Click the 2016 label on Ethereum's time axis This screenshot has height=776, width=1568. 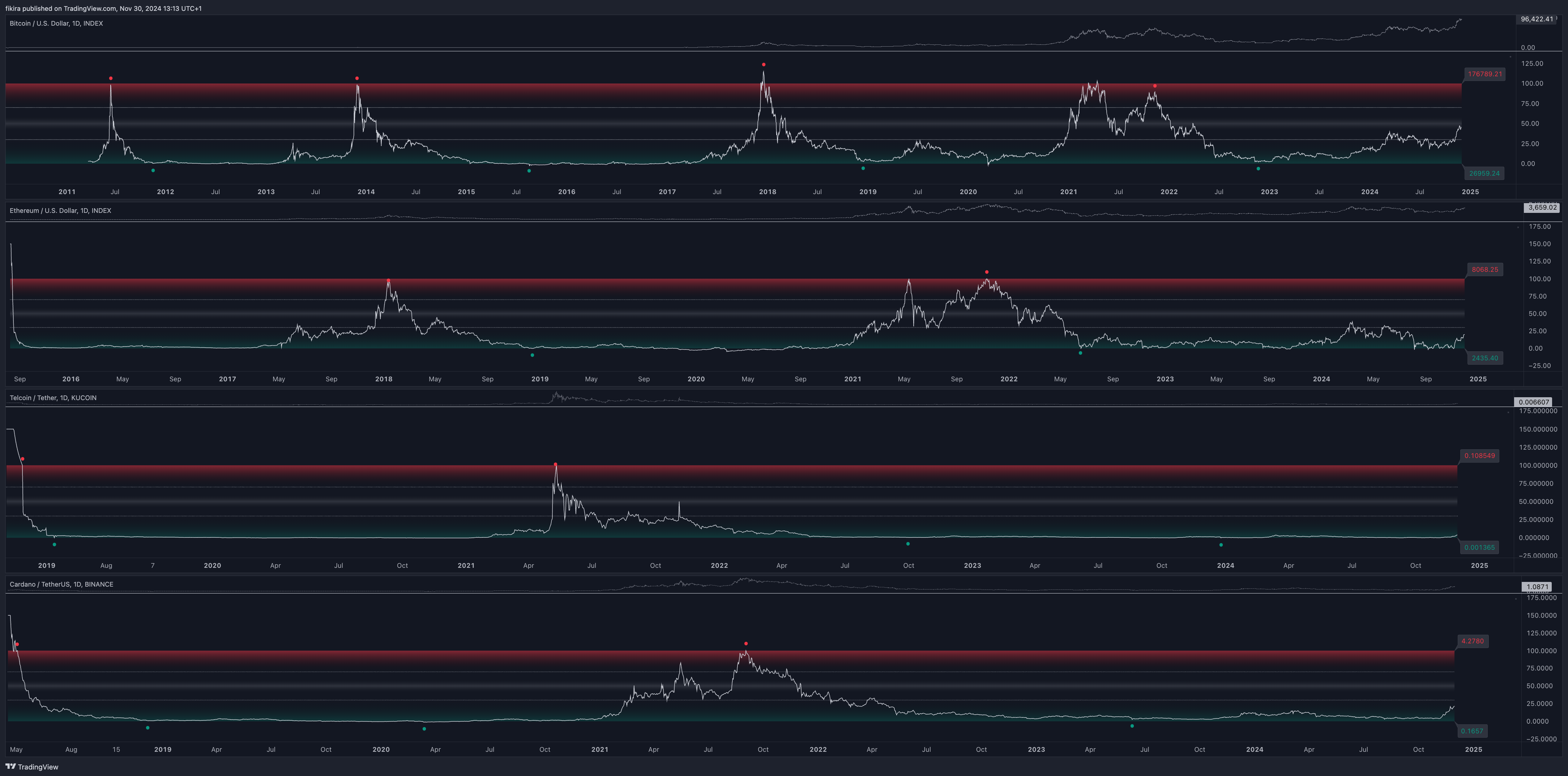(x=71, y=378)
